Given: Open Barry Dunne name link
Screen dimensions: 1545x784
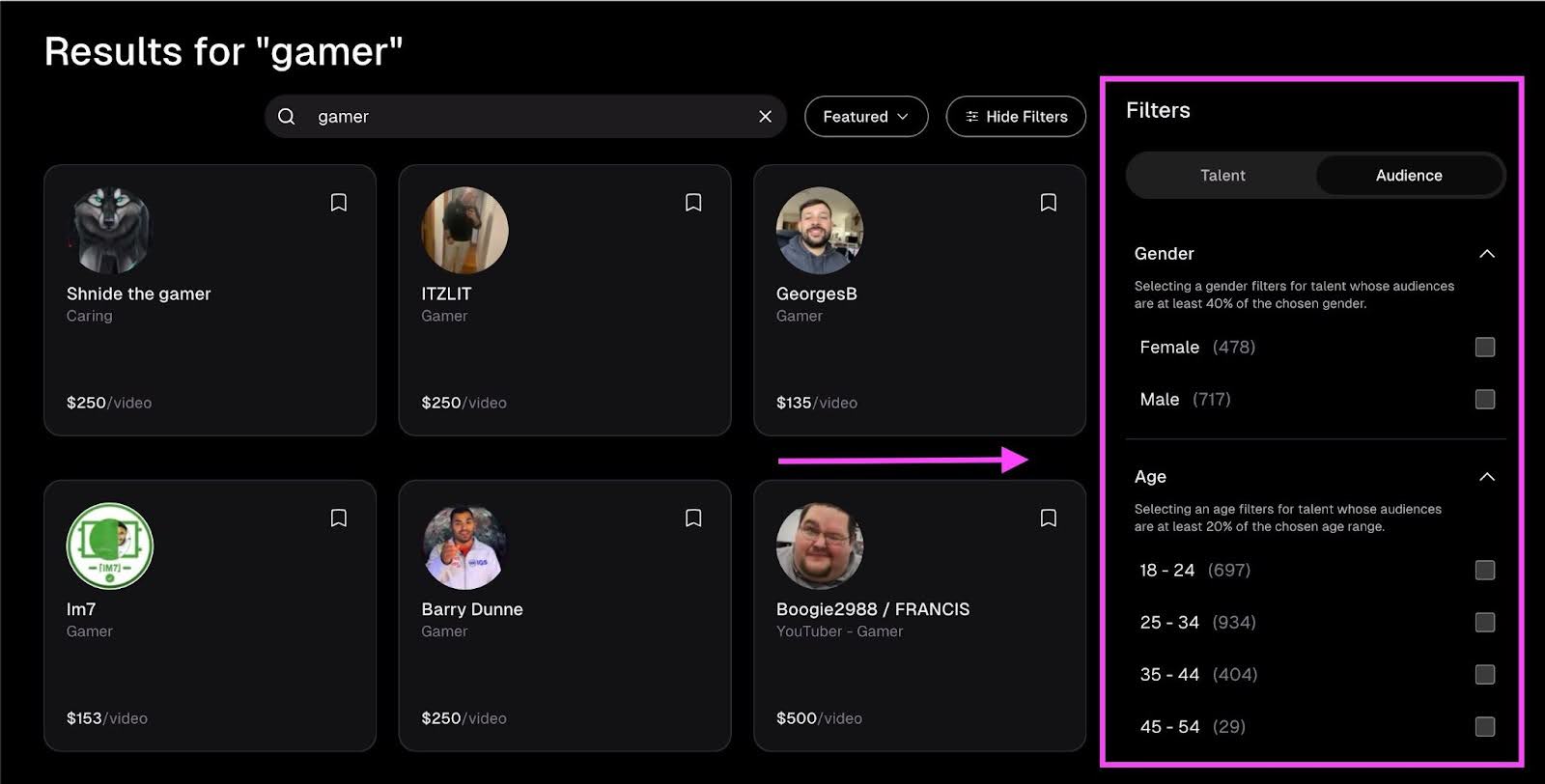Looking at the screenshot, I should [x=472, y=610].
